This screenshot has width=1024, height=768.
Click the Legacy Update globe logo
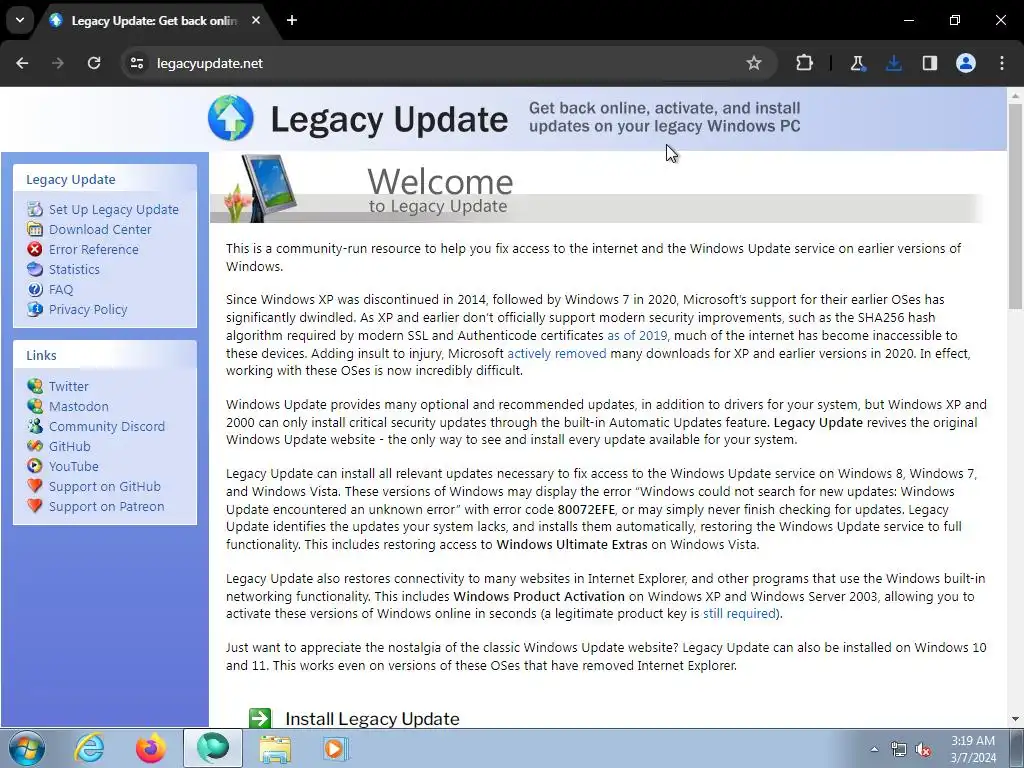pos(231,118)
